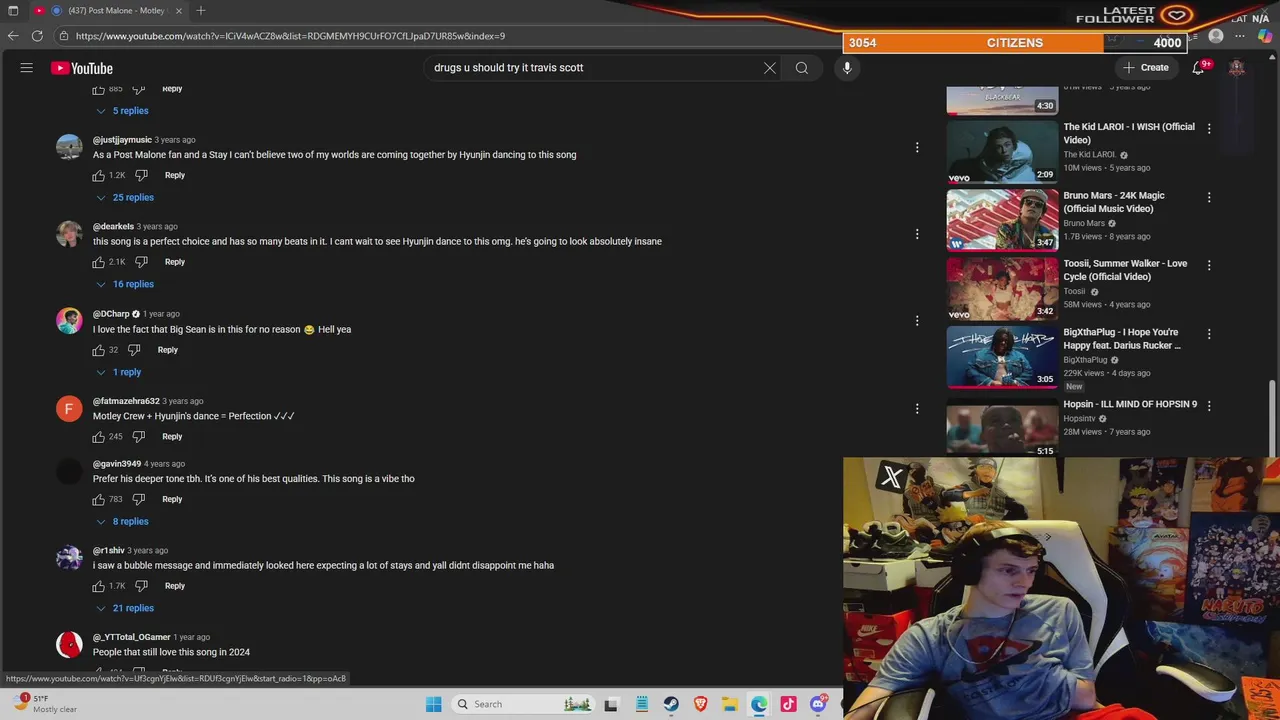
Task: Run search with the magnifier button
Action: (x=802, y=68)
